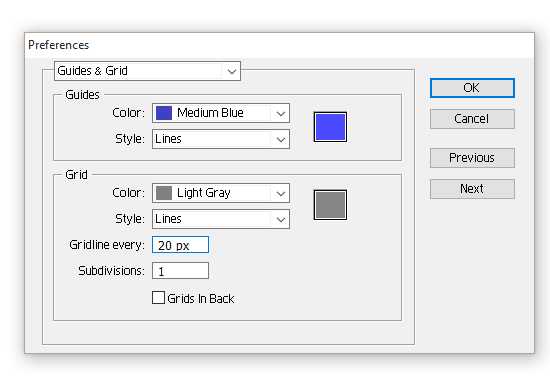
Task: Go to Next preferences page
Action: pos(472,189)
